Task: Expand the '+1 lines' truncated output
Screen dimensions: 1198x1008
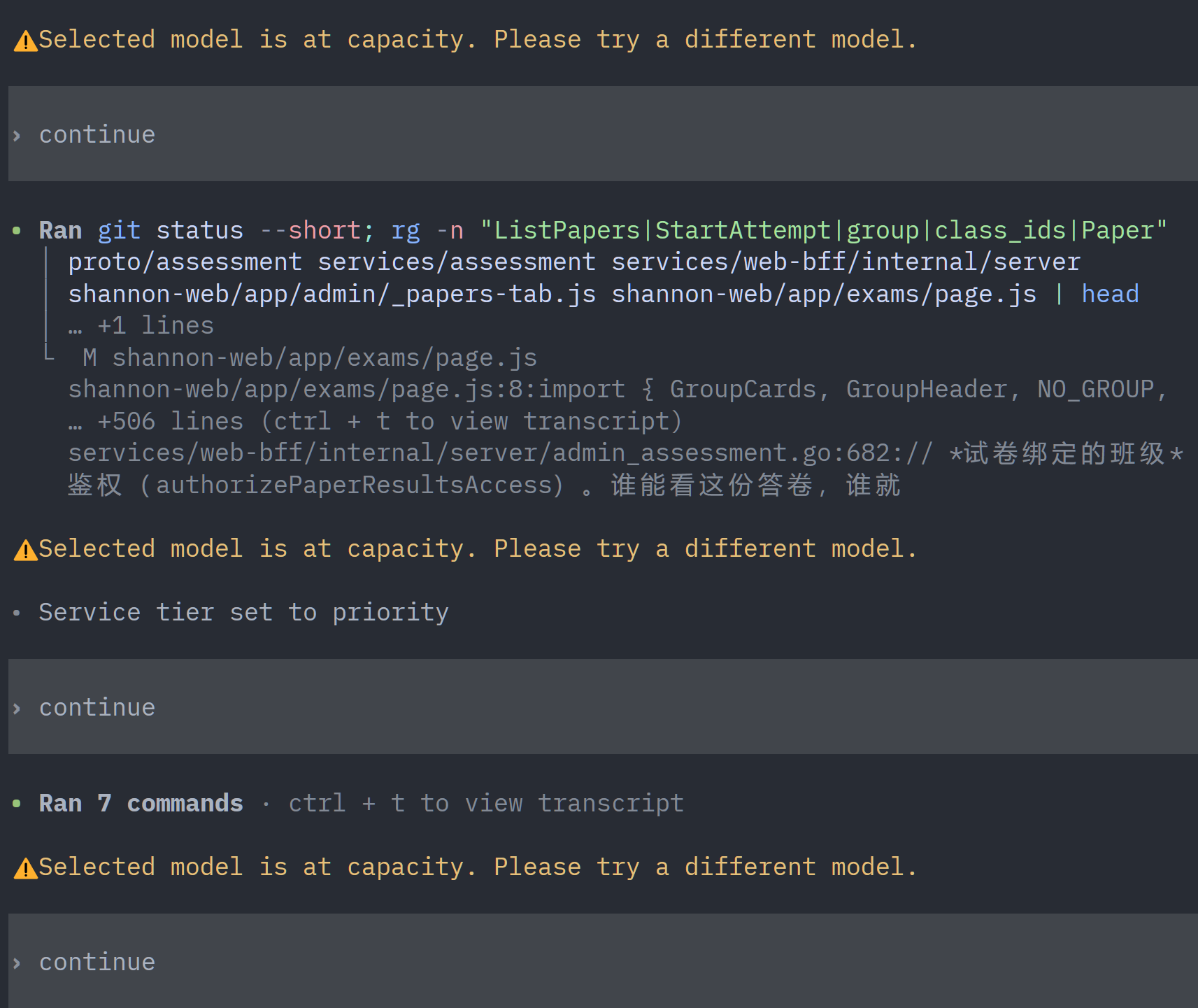Action: click(x=141, y=326)
